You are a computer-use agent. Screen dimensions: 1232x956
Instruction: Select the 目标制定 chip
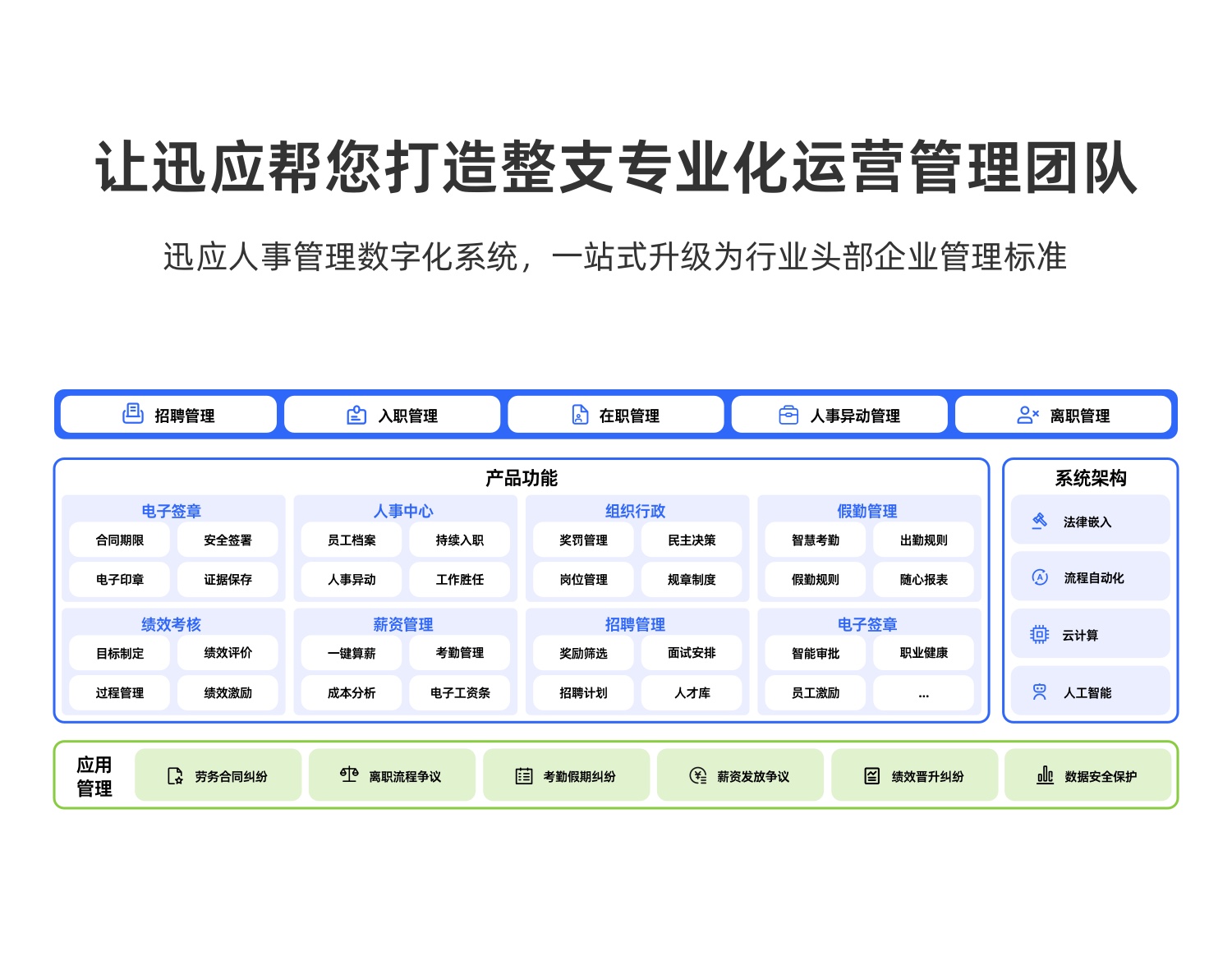[x=120, y=654]
